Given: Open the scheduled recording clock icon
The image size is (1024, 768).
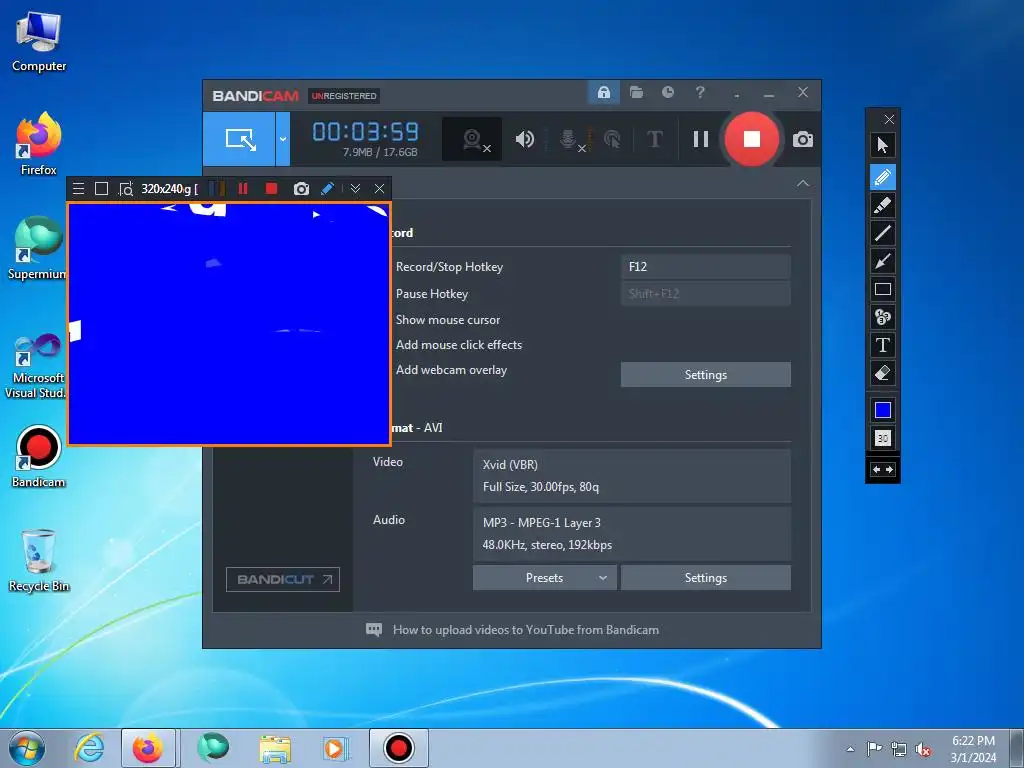Looking at the screenshot, I should click(x=667, y=92).
